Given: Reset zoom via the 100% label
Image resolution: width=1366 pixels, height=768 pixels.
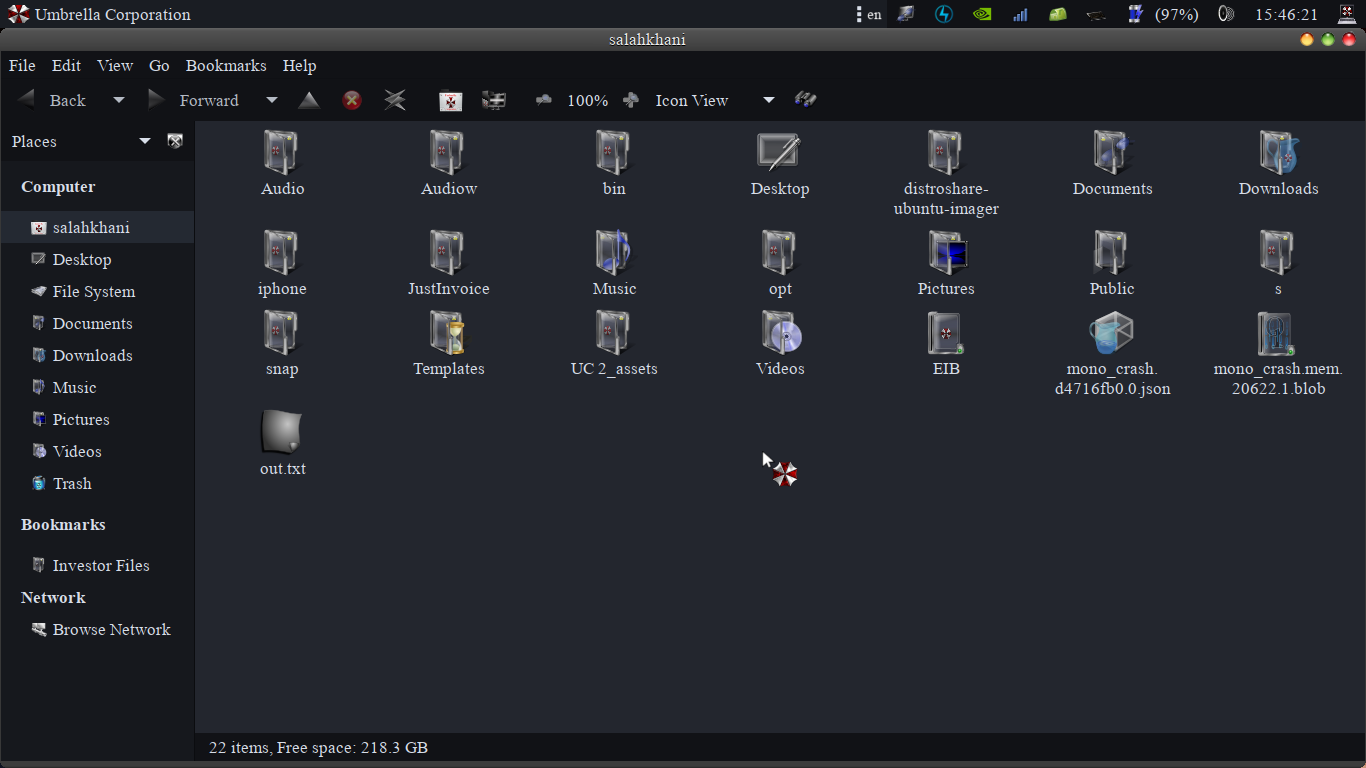Looking at the screenshot, I should pos(587,100).
